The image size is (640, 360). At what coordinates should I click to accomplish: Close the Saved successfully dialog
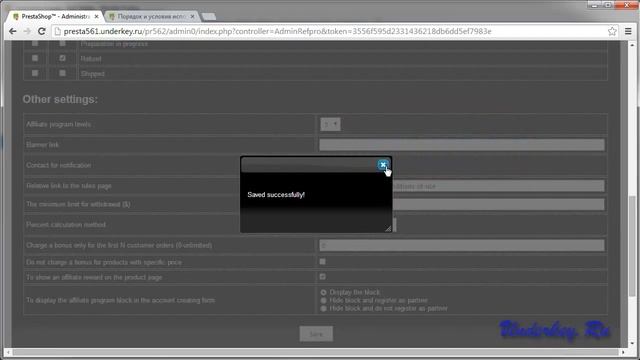383,164
